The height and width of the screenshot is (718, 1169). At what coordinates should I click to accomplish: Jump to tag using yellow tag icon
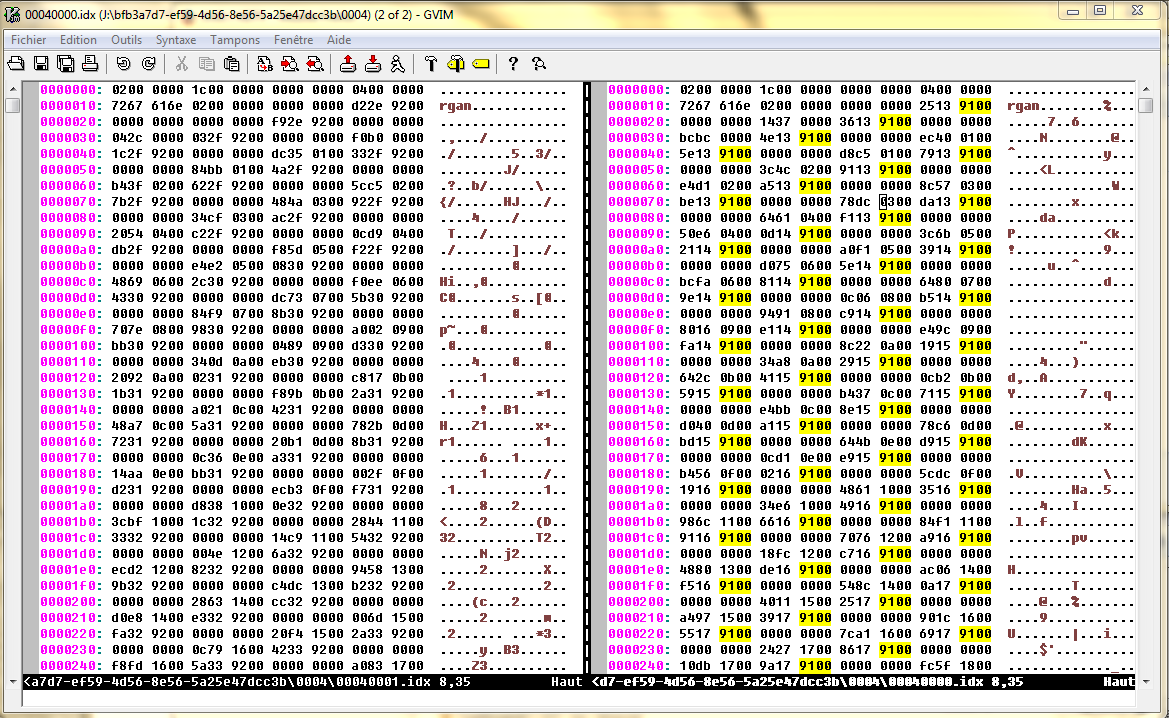click(481, 64)
